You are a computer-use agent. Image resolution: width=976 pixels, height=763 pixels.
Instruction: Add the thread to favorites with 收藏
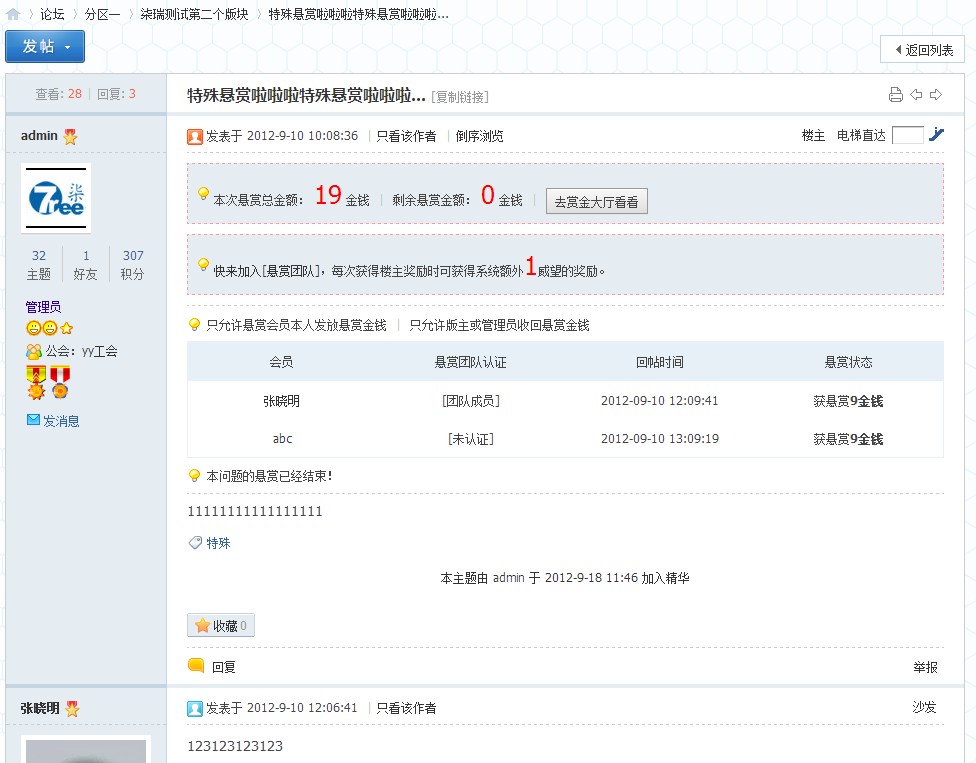point(220,625)
